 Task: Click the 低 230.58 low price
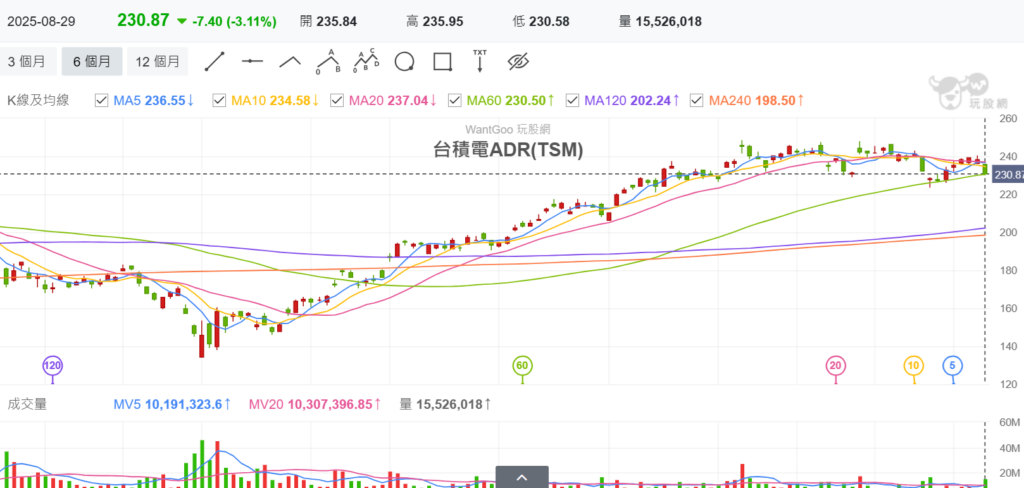541,22
